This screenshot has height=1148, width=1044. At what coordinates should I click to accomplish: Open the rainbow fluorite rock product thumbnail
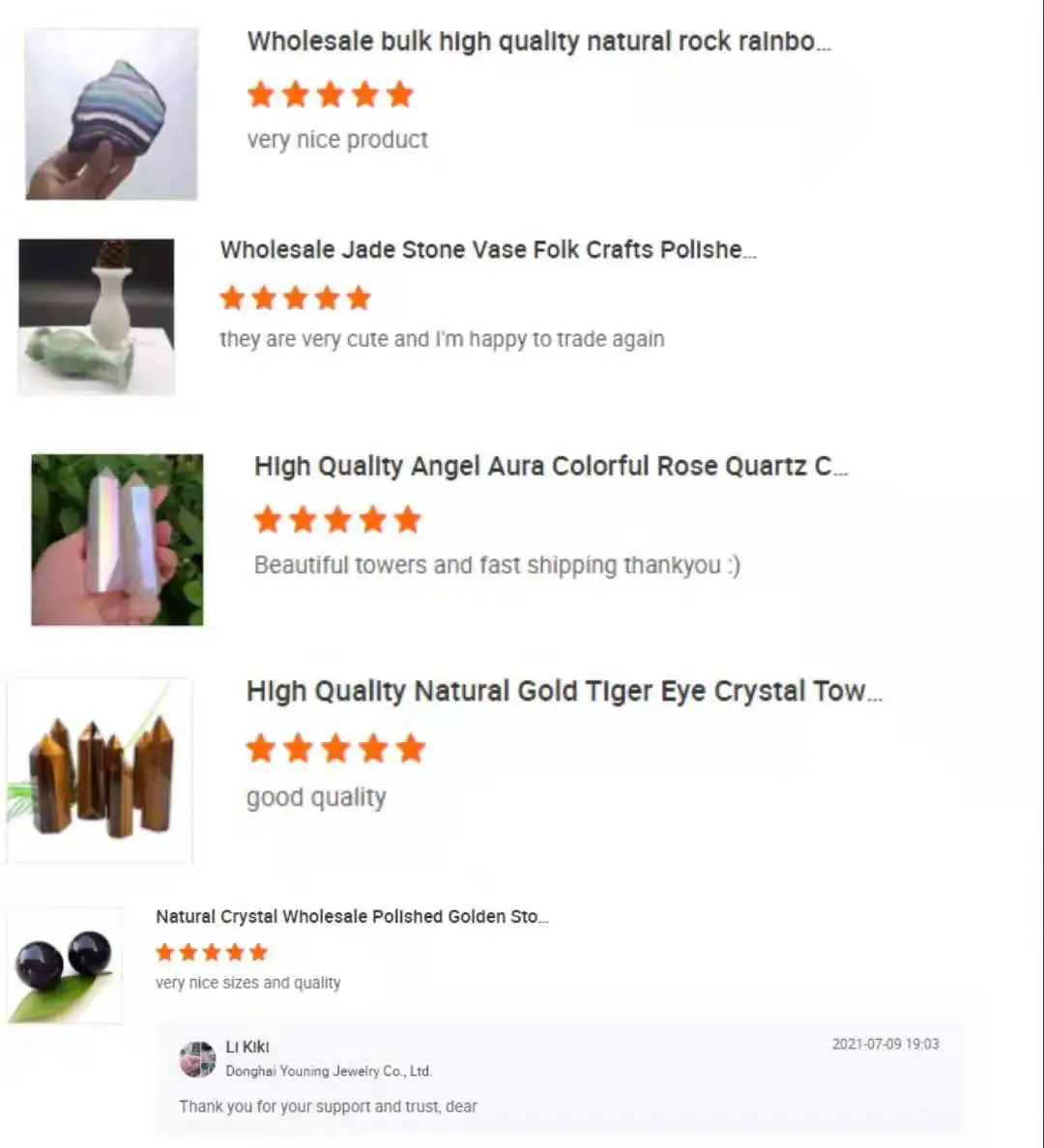point(111,114)
